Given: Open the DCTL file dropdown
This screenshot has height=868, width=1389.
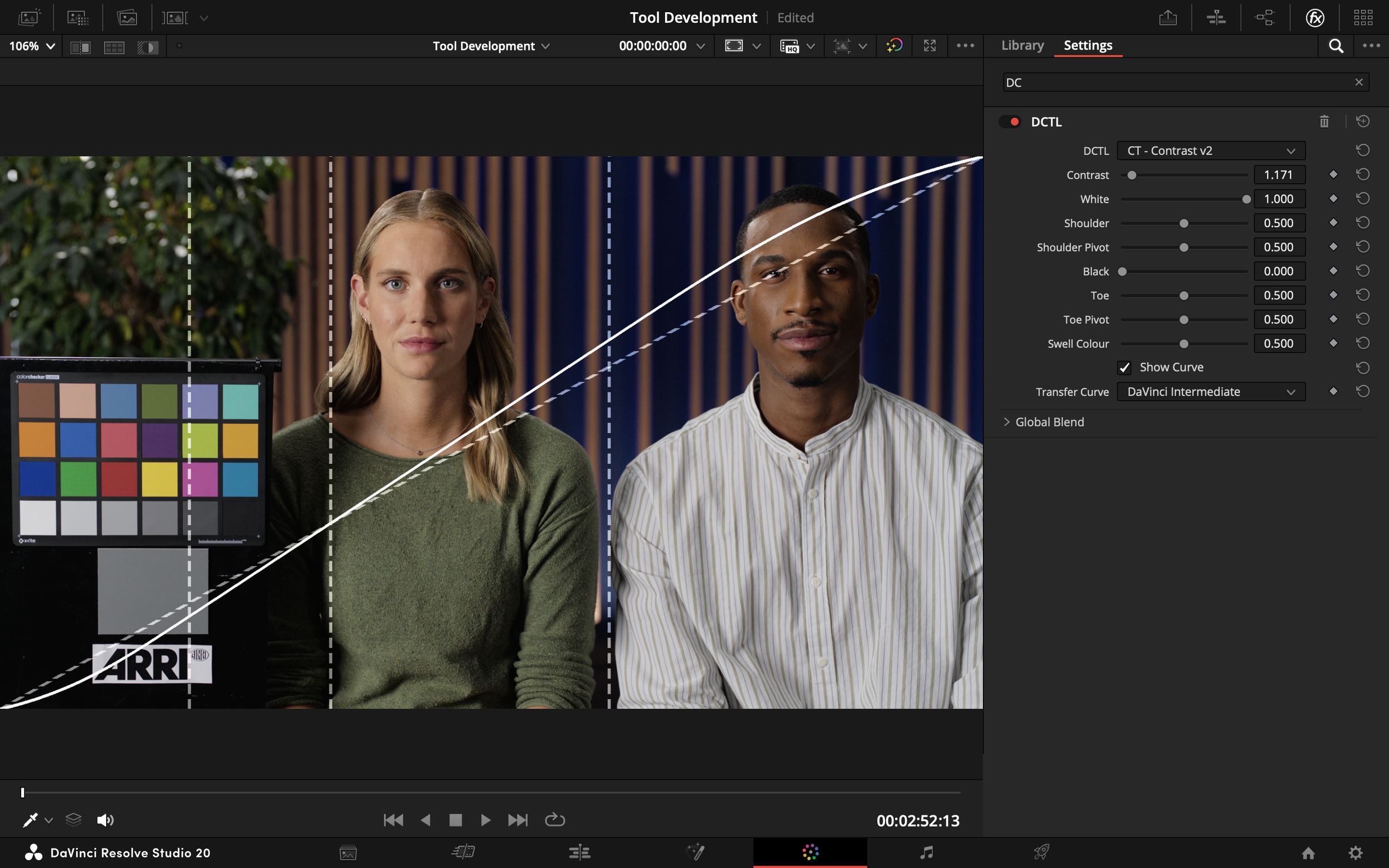Looking at the screenshot, I should click(x=1211, y=151).
